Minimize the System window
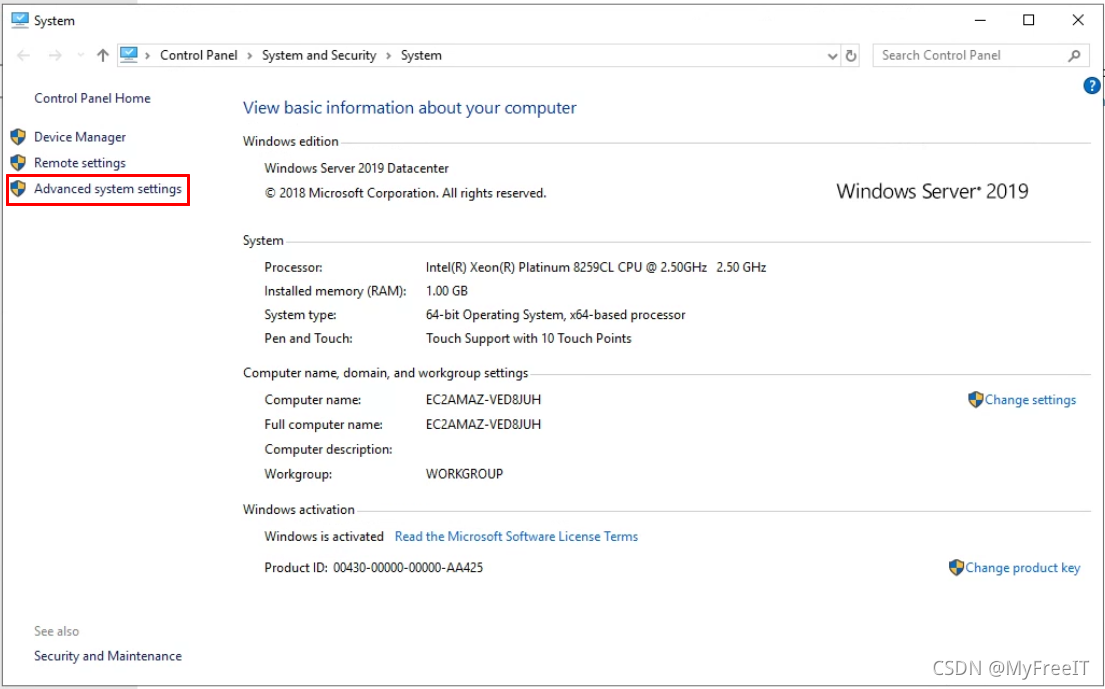 (x=980, y=20)
